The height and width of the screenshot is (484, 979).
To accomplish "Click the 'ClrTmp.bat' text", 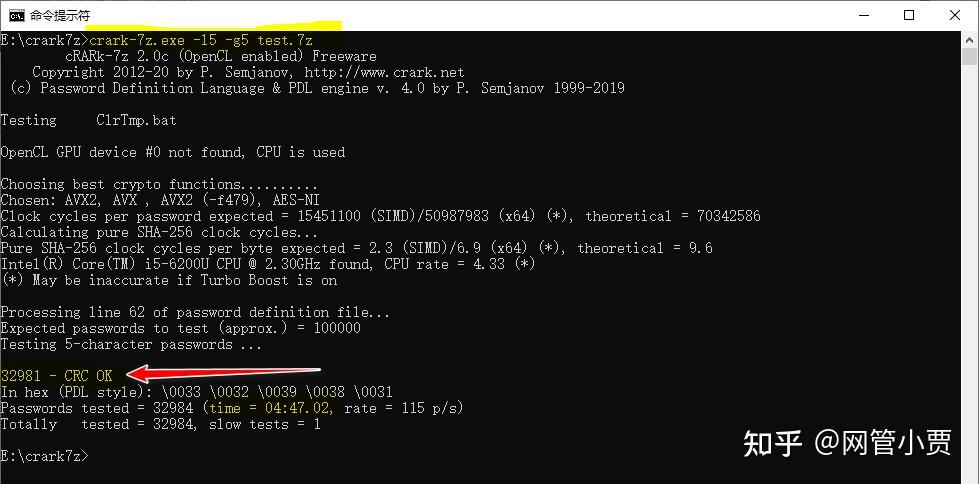I will pos(136,120).
